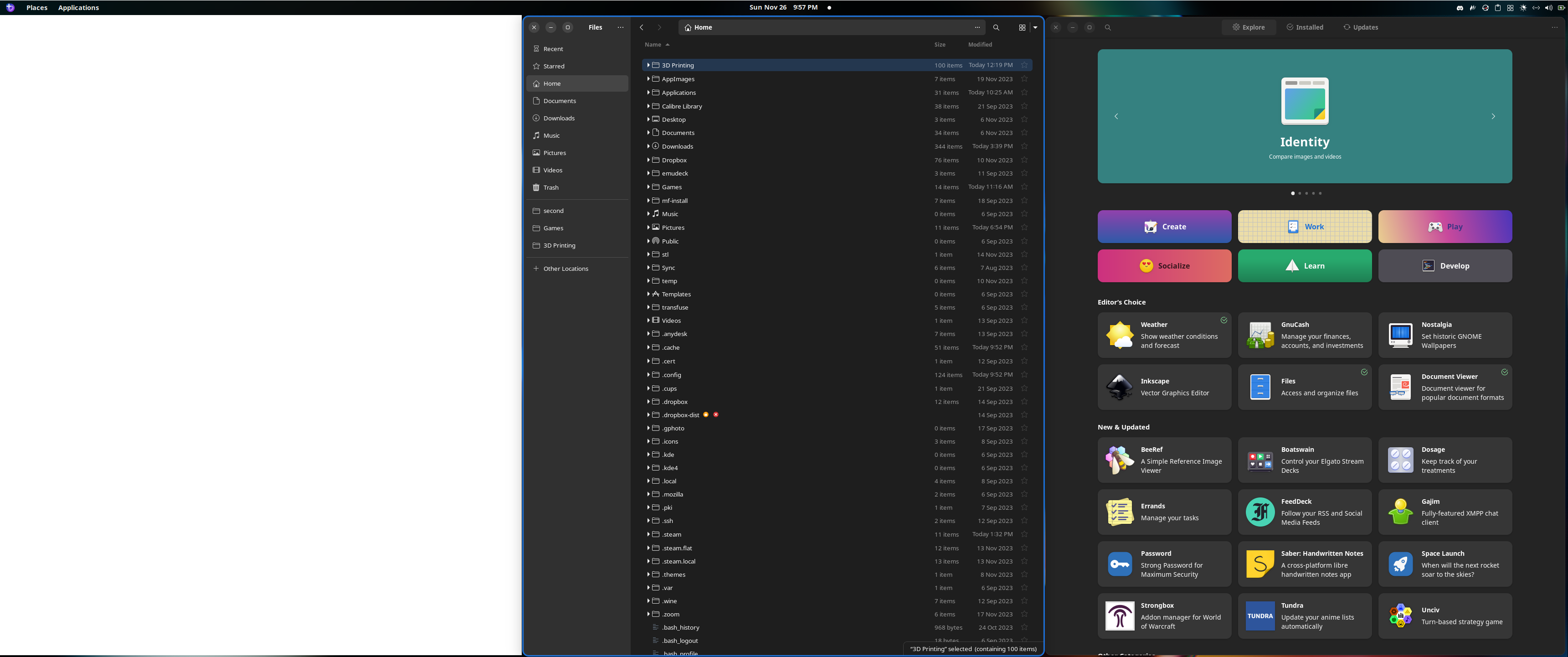Open the Updates tab
This screenshot has width=1568, height=657.
point(1360,27)
